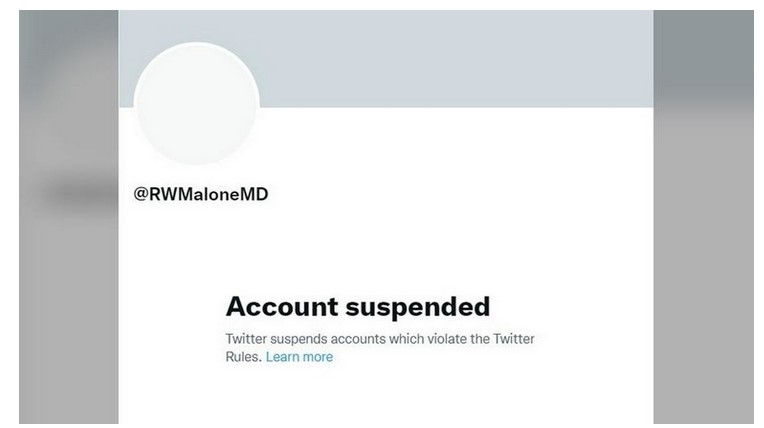Screen dimensions: 764x428
Task: Click the word Account in heading
Action: click(282, 307)
